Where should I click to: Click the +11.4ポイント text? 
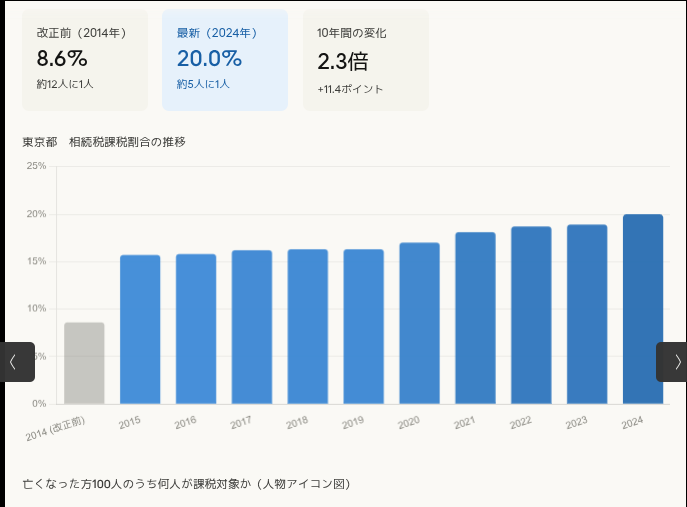[351, 89]
